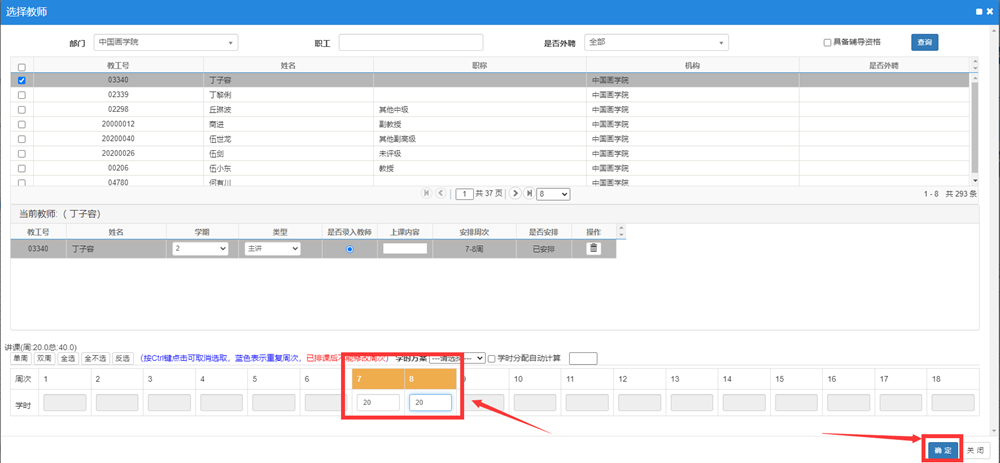Open the 类型 dropdown showing 主讲
Screen dimensions: 1000x463
272,249
